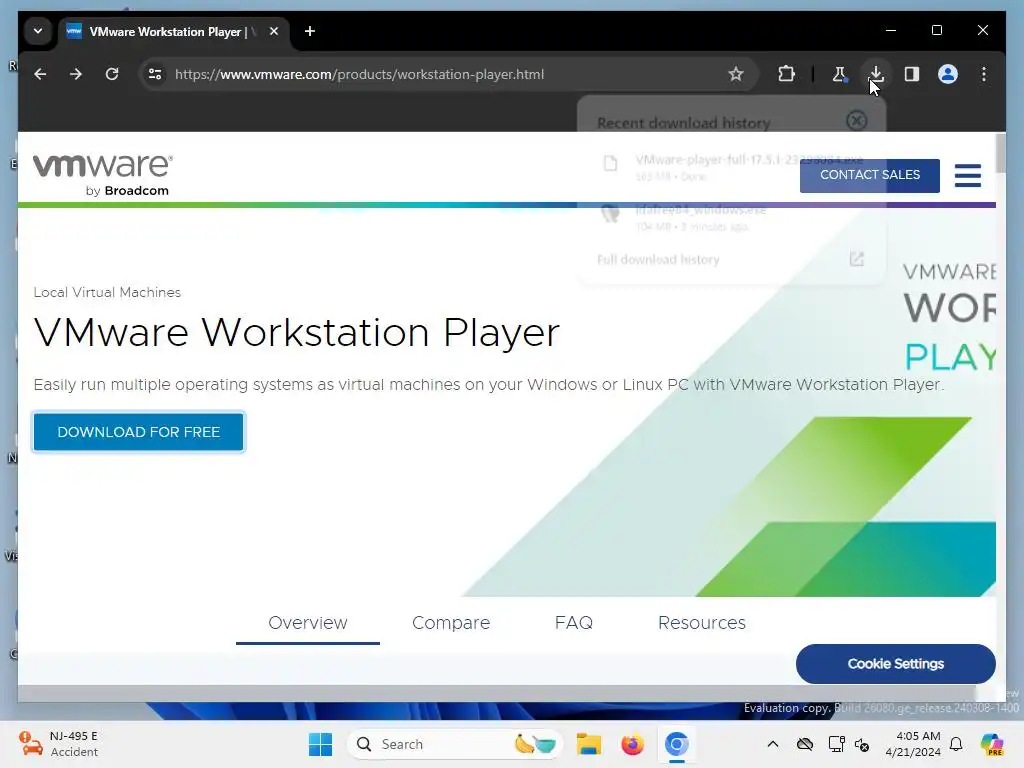The width and height of the screenshot is (1024, 768).
Task: Open the tab search dropdown
Action: tap(38, 31)
